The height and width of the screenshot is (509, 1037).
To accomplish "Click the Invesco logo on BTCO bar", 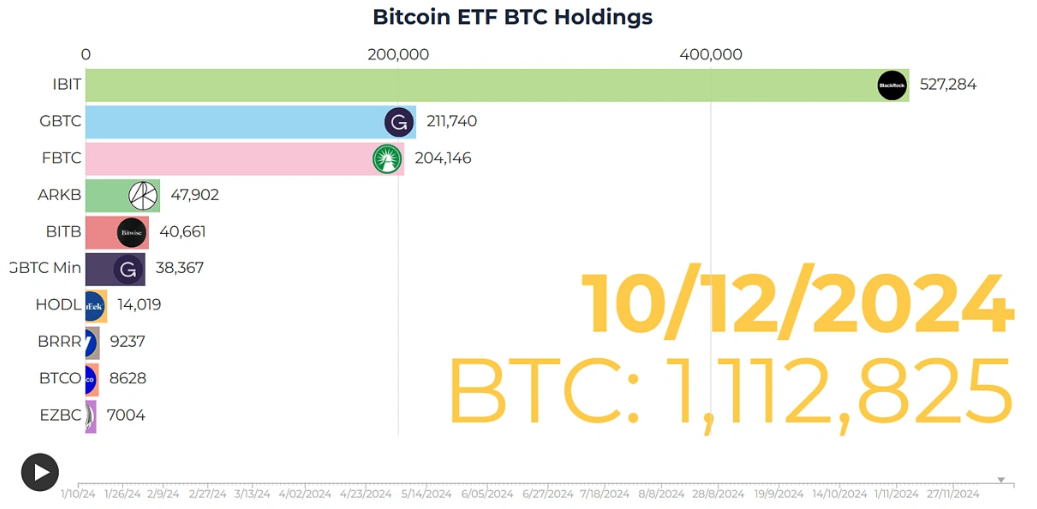I will tap(90, 378).
